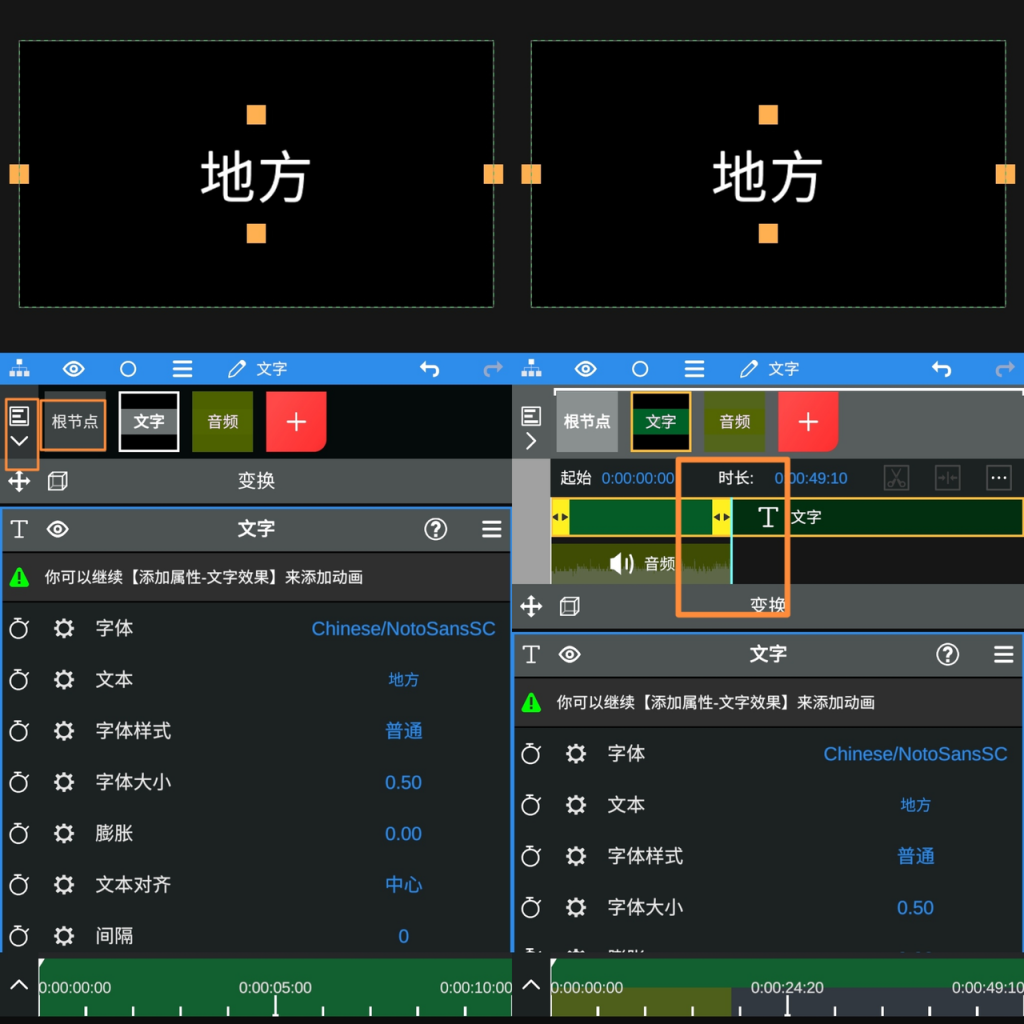Click the 起始 start time value
The height and width of the screenshot is (1024, 1024).
637,478
